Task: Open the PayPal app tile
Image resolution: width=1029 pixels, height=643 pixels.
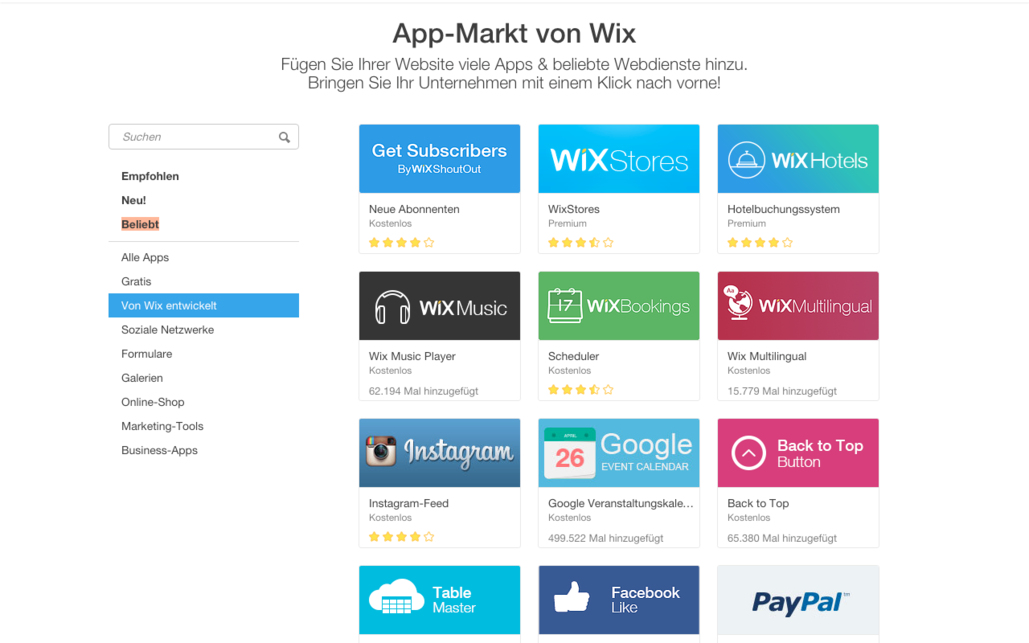Action: coord(798,600)
